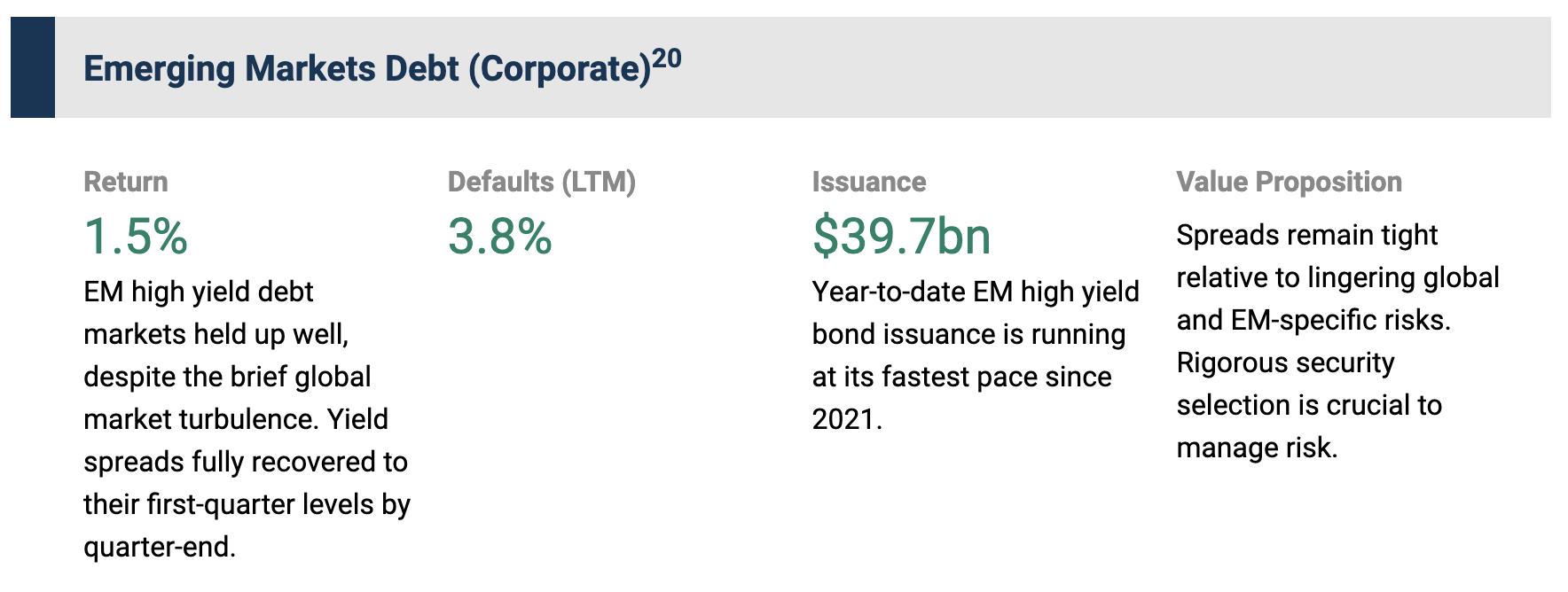The height and width of the screenshot is (592, 1568).
Task: Click the Defaults (LTM) label
Action: click(x=541, y=182)
